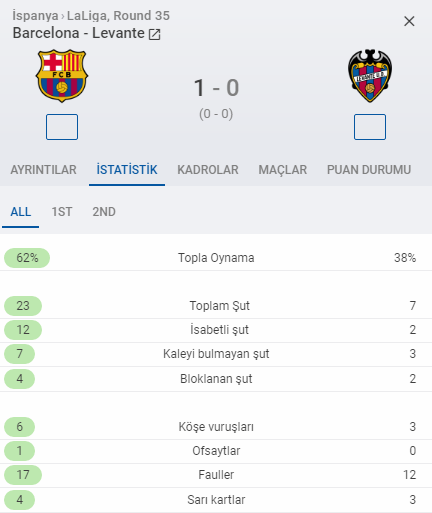
Task: Go to the MAÇLAR tab
Action: [283, 170]
